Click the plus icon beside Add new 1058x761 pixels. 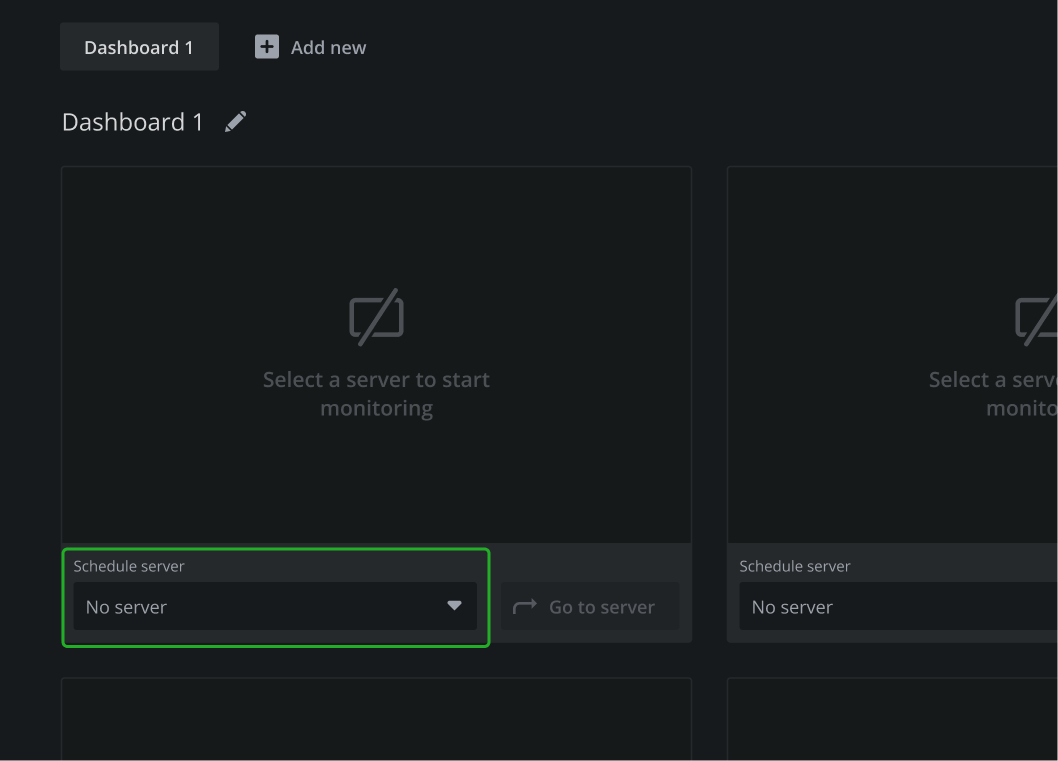pos(267,47)
